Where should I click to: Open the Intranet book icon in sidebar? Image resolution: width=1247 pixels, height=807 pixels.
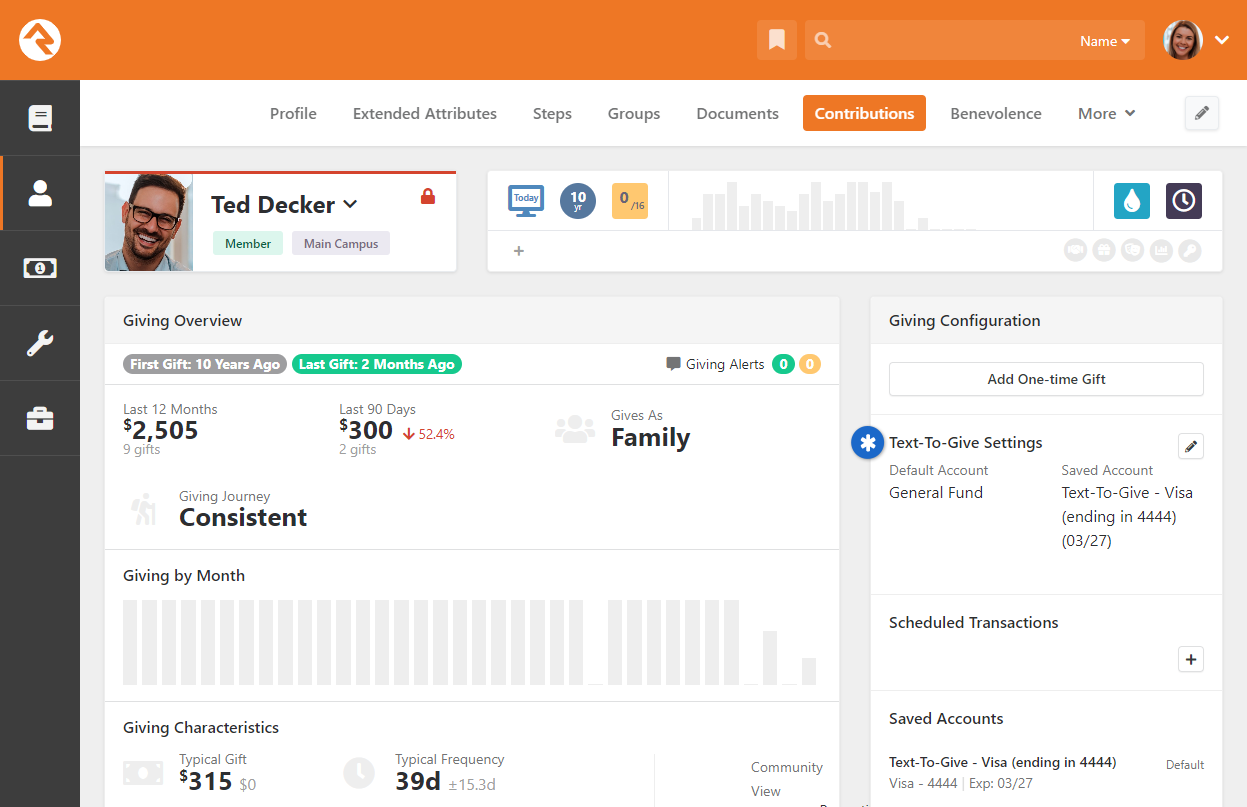coord(40,118)
